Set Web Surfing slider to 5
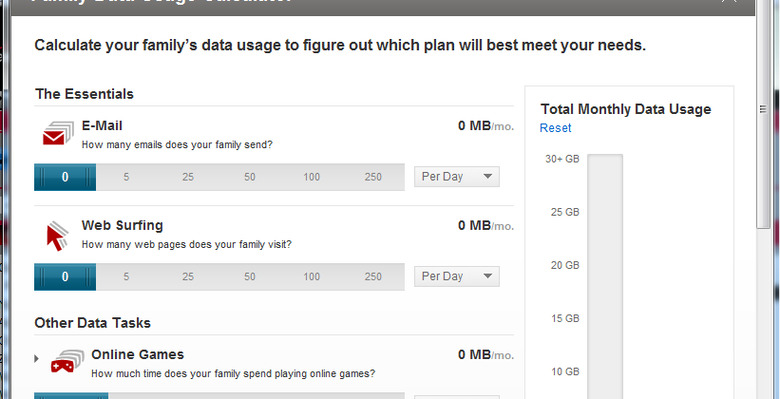 (126, 277)
